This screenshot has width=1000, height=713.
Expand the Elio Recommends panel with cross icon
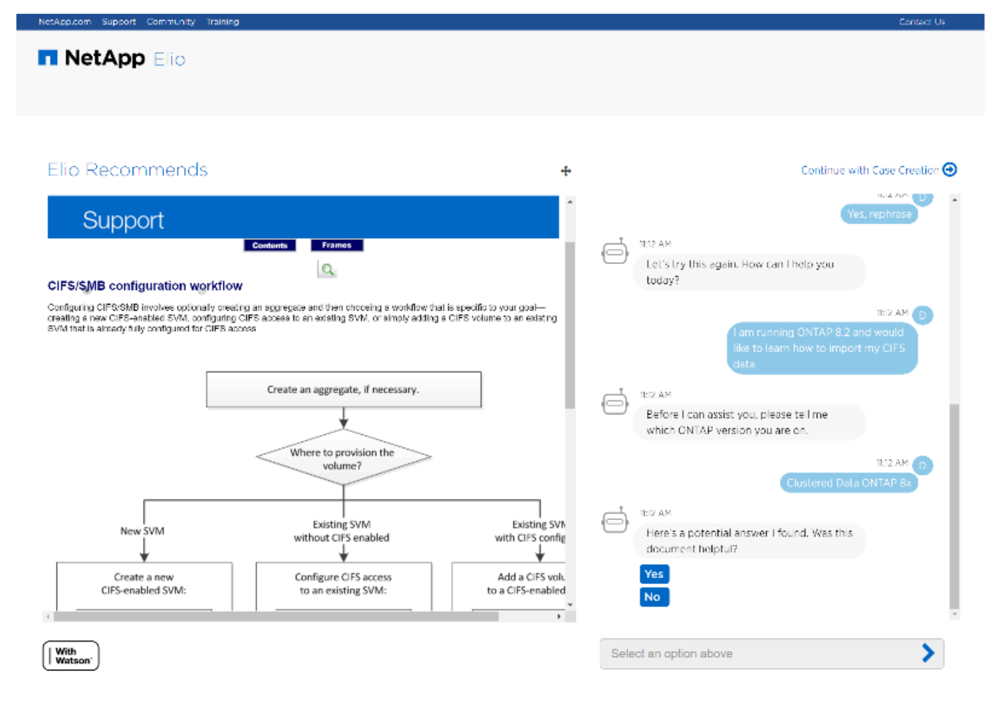tap(566, 170)
